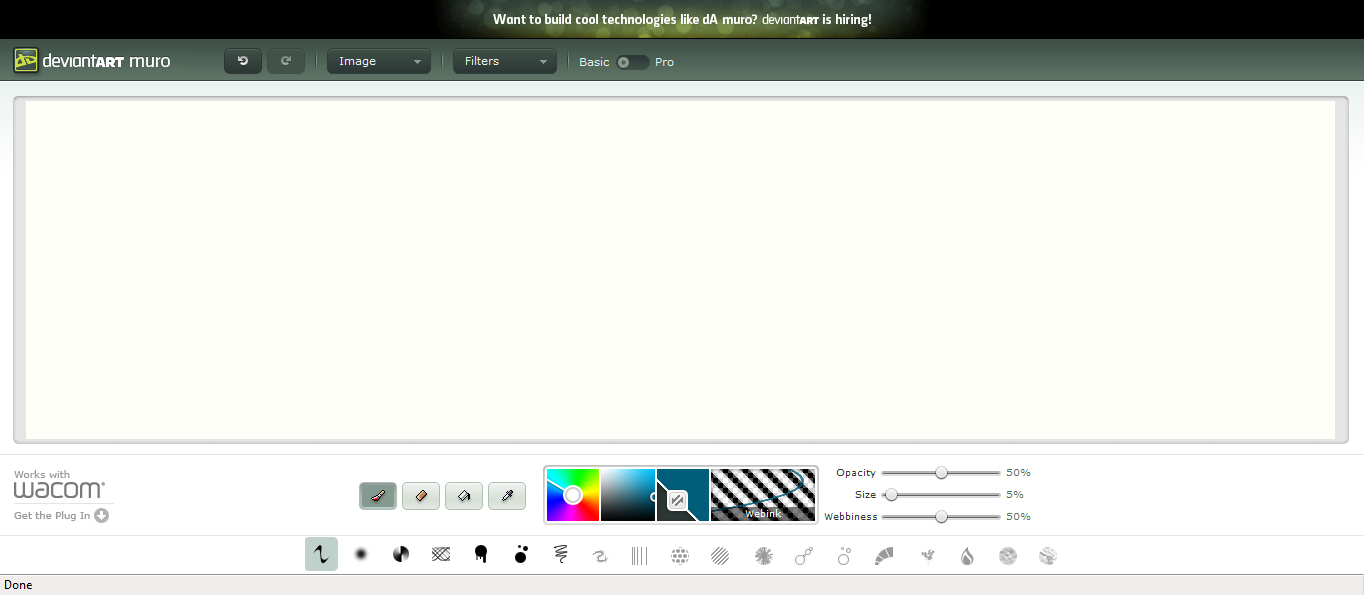Select the eyedropper color picker tool

[507, 495]
